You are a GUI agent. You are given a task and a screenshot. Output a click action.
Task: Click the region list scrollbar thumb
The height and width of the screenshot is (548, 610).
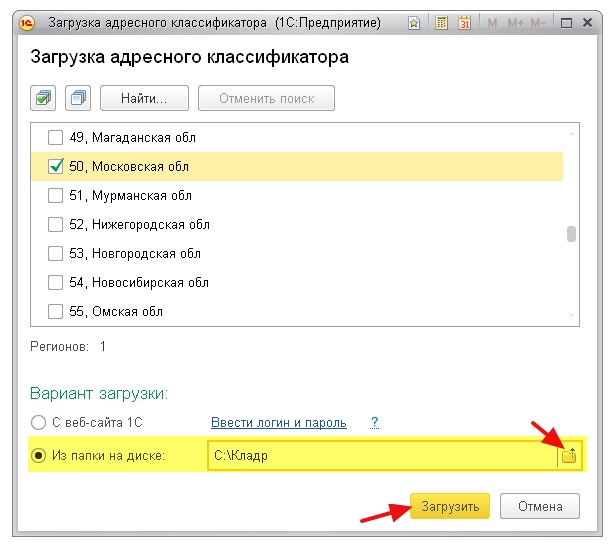click(571, 234)
